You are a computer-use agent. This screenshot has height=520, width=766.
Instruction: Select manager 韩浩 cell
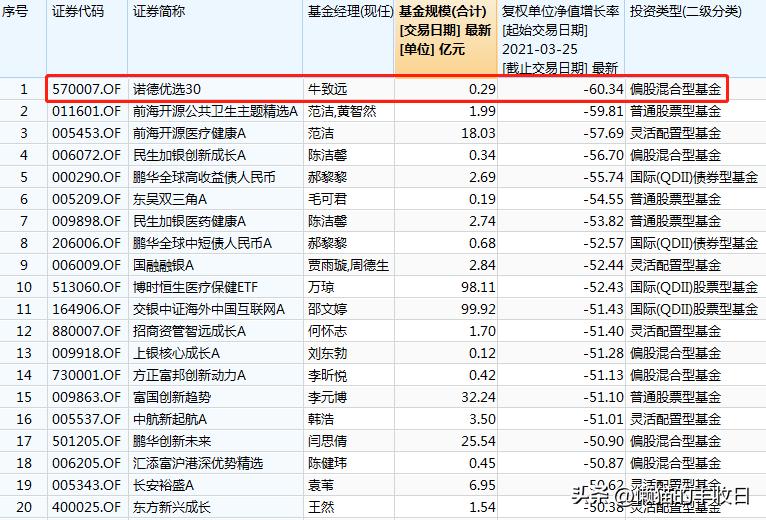pos(321,419)
